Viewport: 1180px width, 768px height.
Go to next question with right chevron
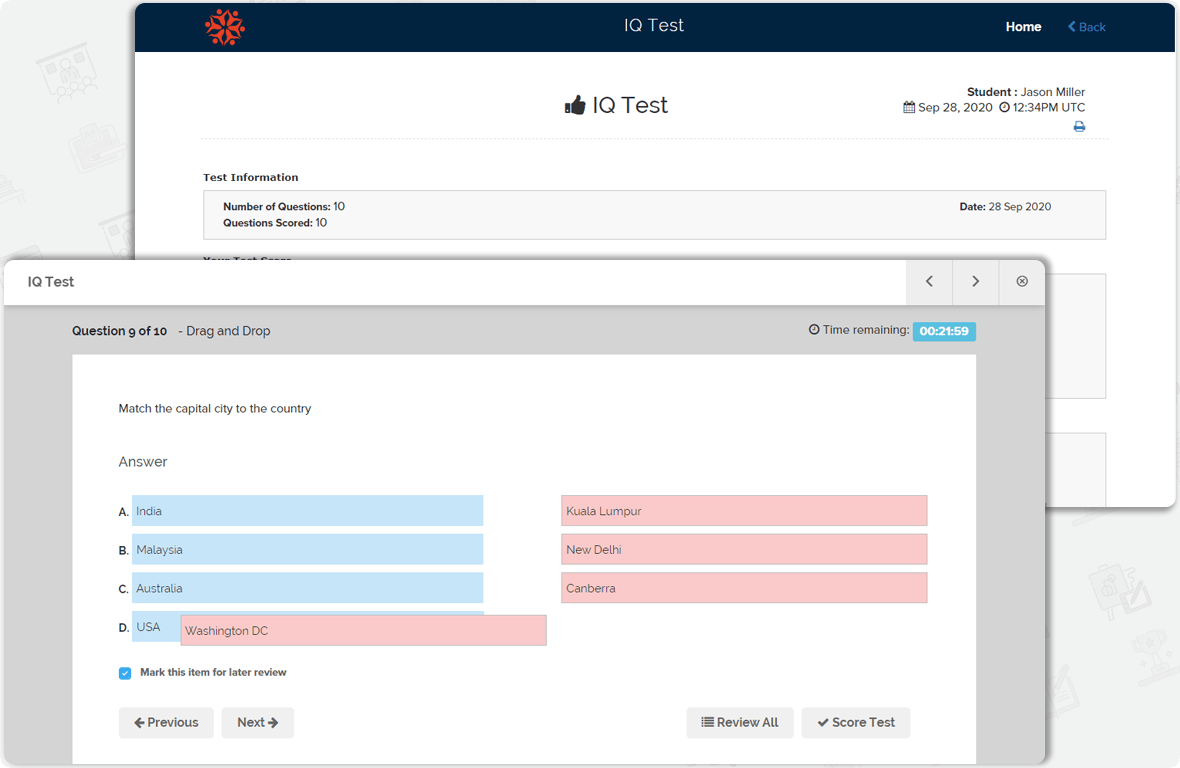click(975, 281)
